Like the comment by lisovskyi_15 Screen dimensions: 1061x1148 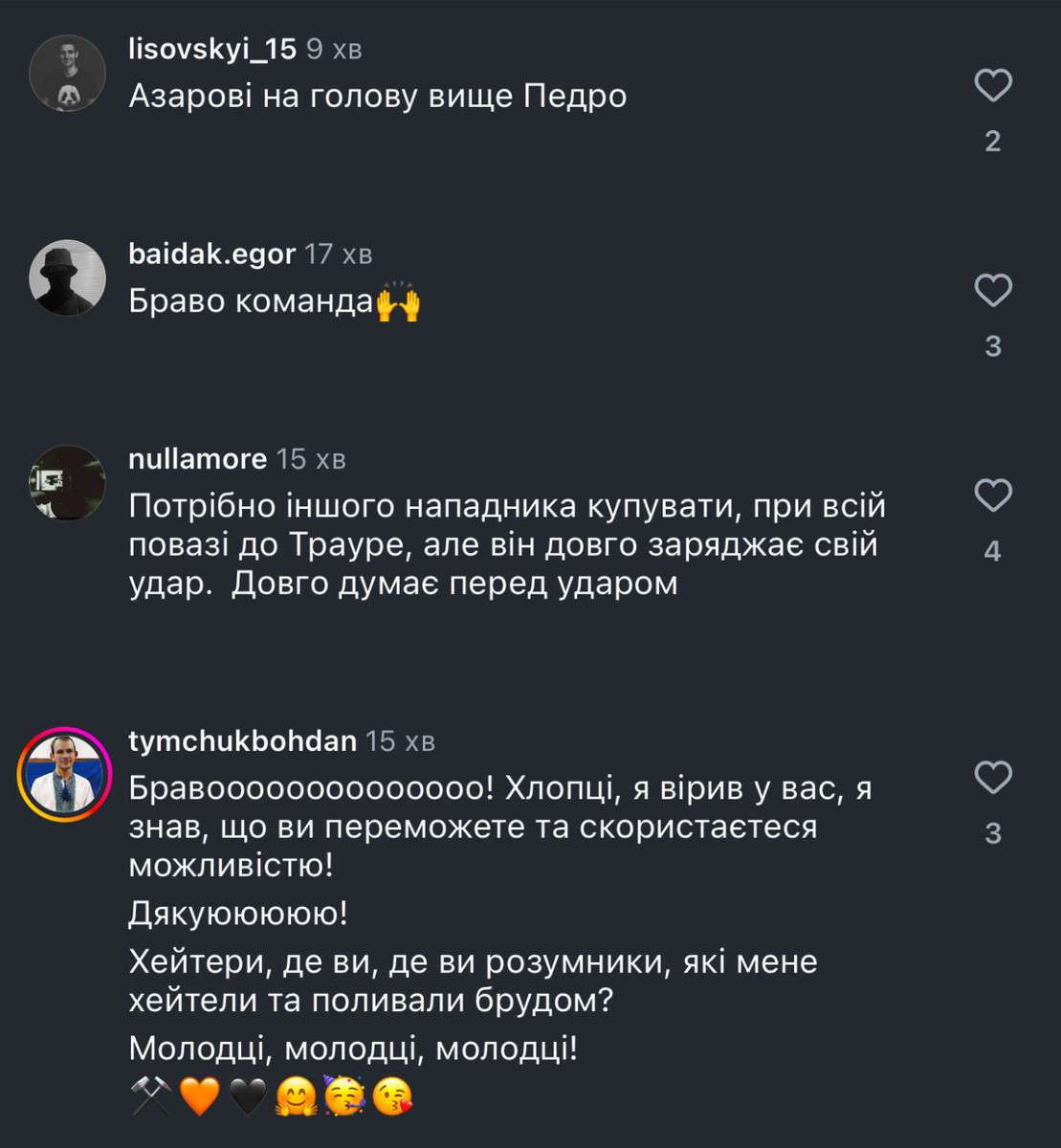coord(993,86)
